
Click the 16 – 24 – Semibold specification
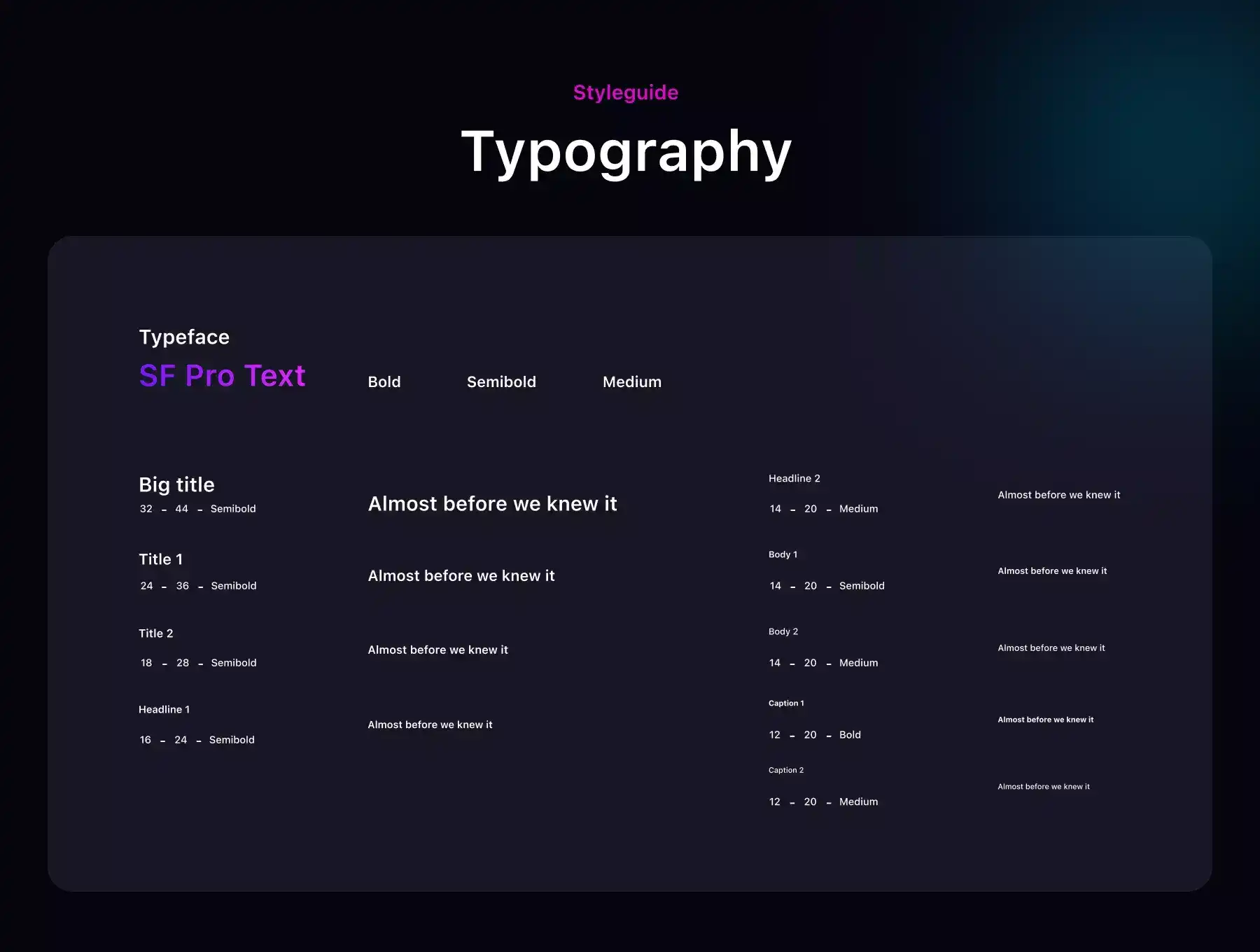pos(197,740)
